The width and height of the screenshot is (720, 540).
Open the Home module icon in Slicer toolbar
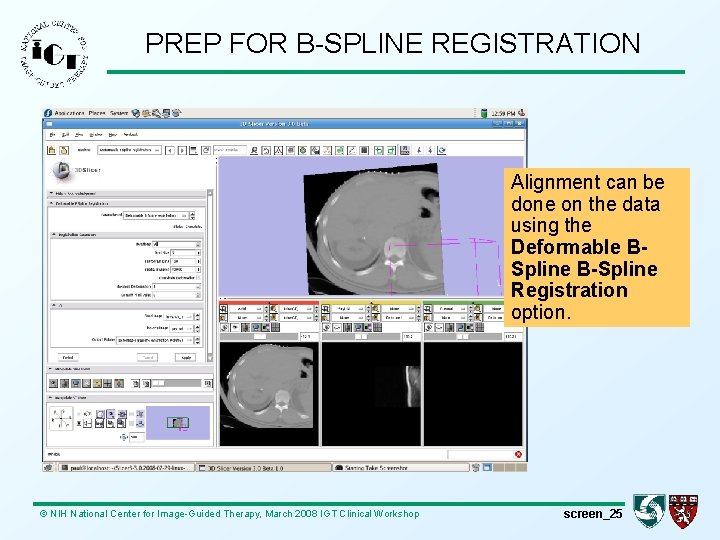click(51, 150)
